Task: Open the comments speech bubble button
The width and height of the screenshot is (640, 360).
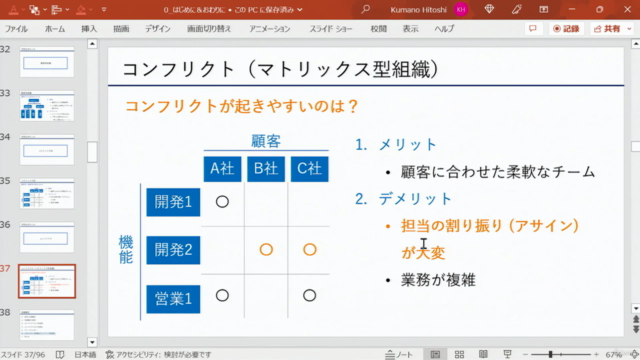Action: (x=533, y=29)
